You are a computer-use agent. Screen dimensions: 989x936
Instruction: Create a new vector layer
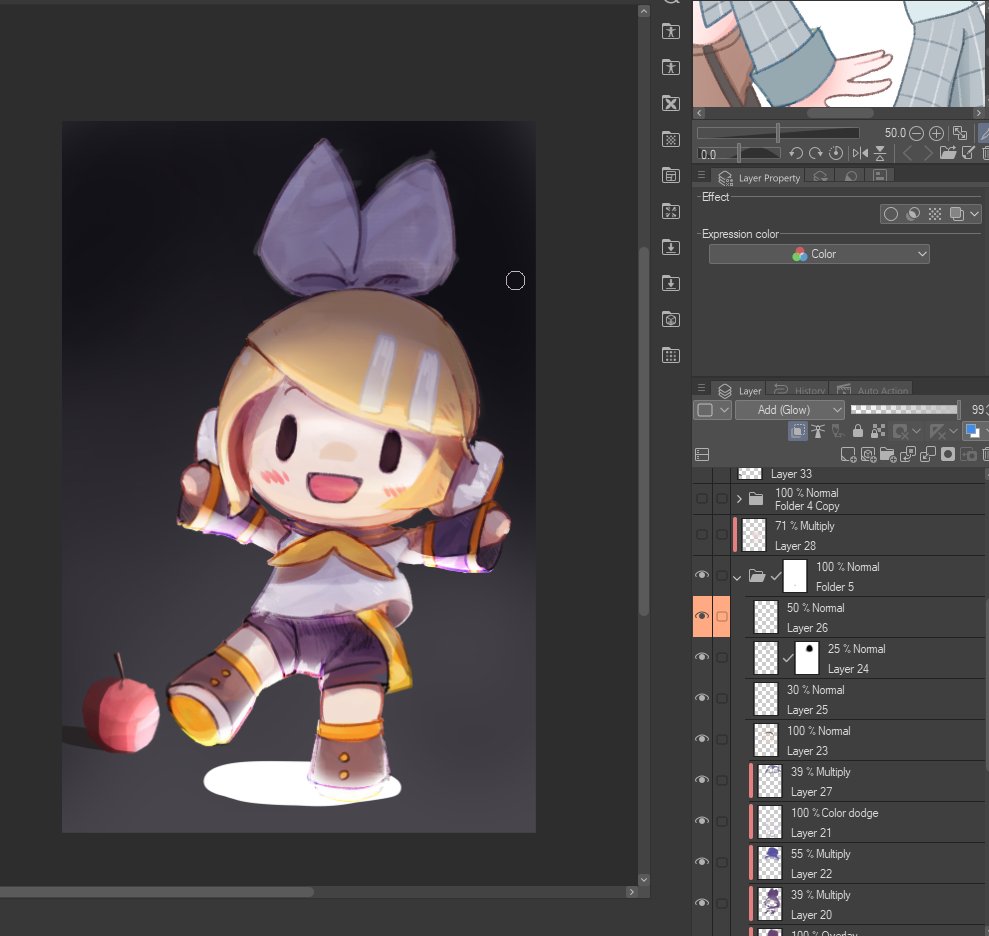(x=869, y=455)
